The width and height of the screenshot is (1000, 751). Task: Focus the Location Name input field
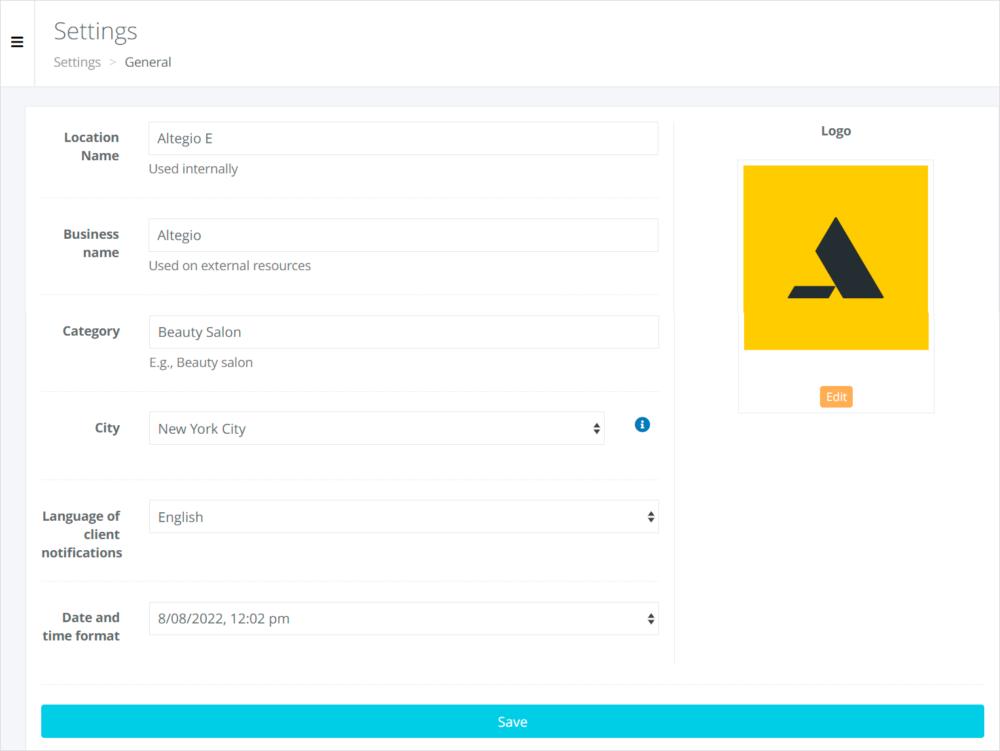point(403,138)
